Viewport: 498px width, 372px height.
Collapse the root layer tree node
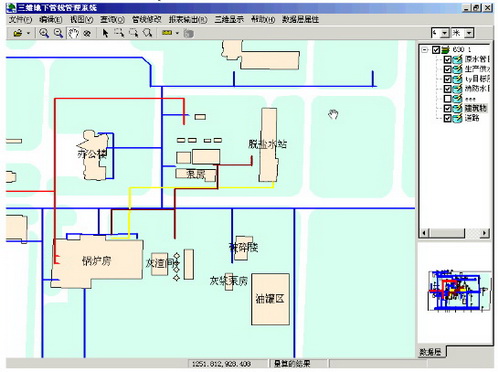click(x=424, y=50)
